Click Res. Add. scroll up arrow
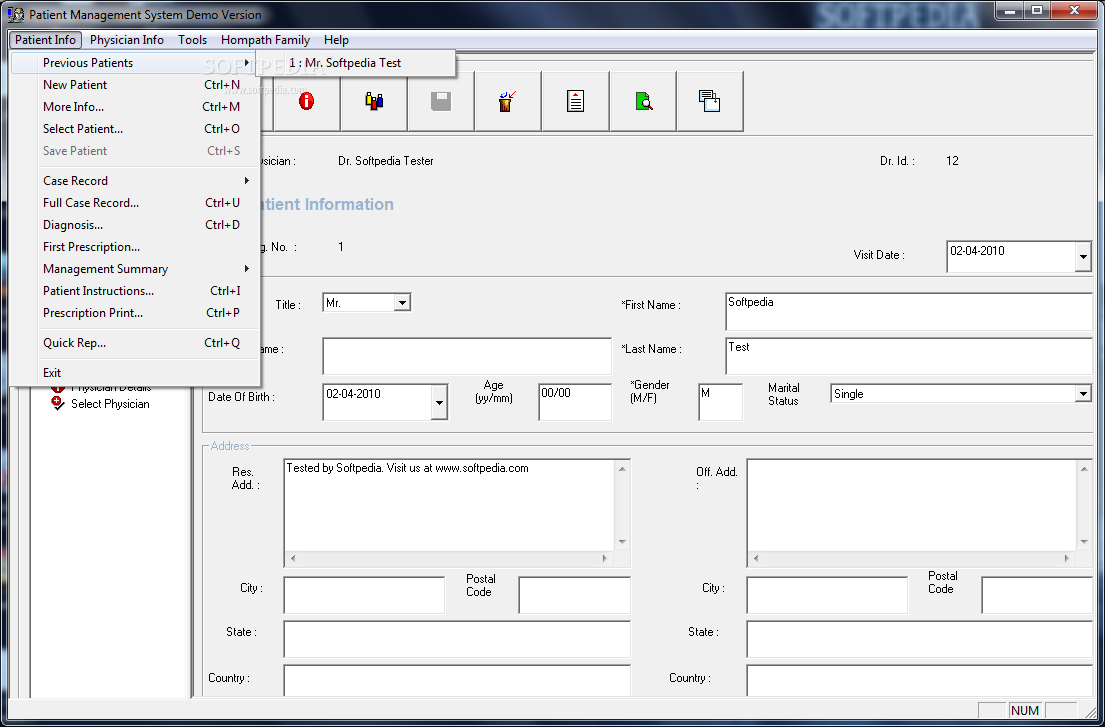 click(622, 468)
